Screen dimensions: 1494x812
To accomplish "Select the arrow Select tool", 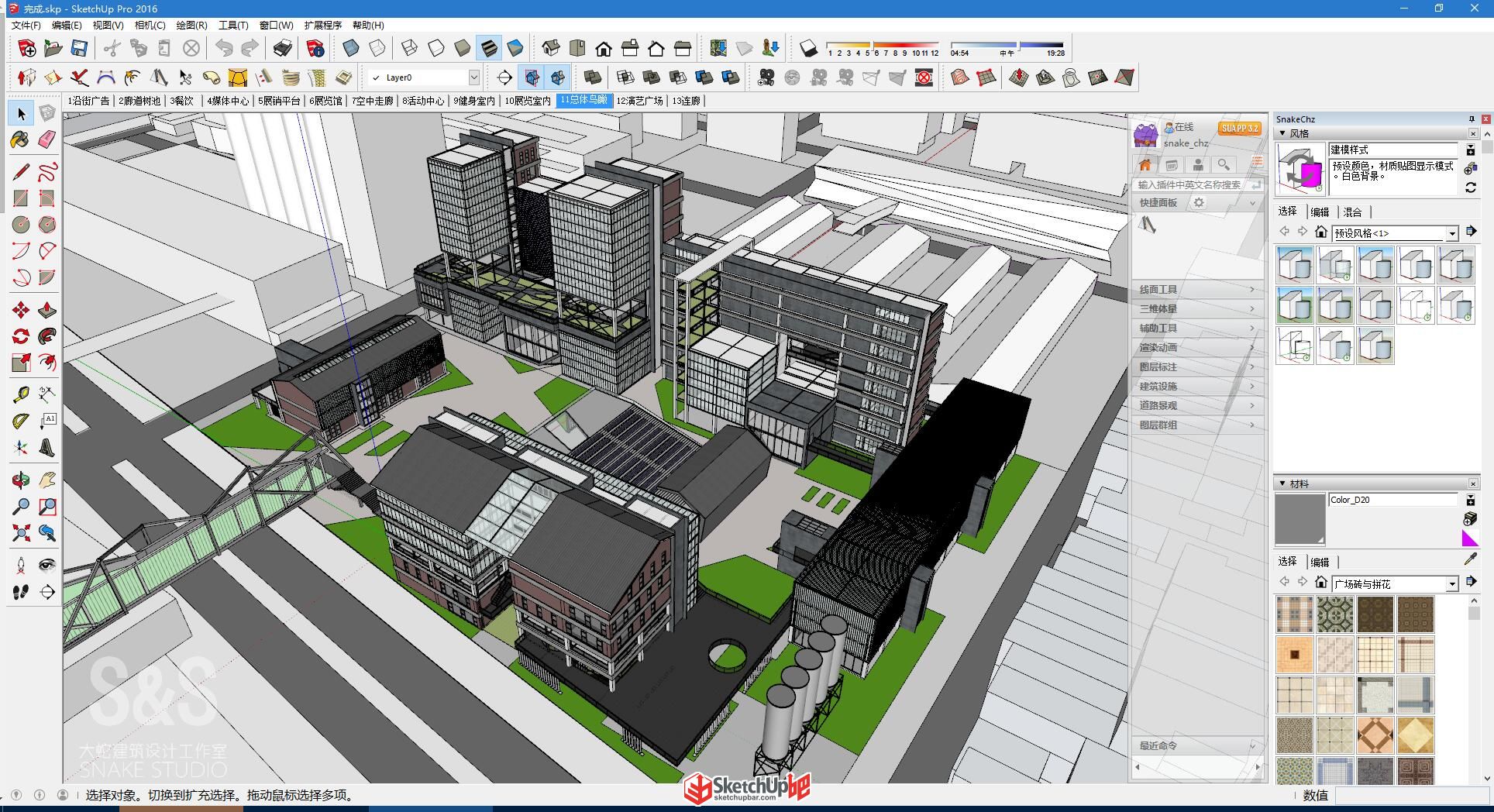I will [x=21, y=114].
